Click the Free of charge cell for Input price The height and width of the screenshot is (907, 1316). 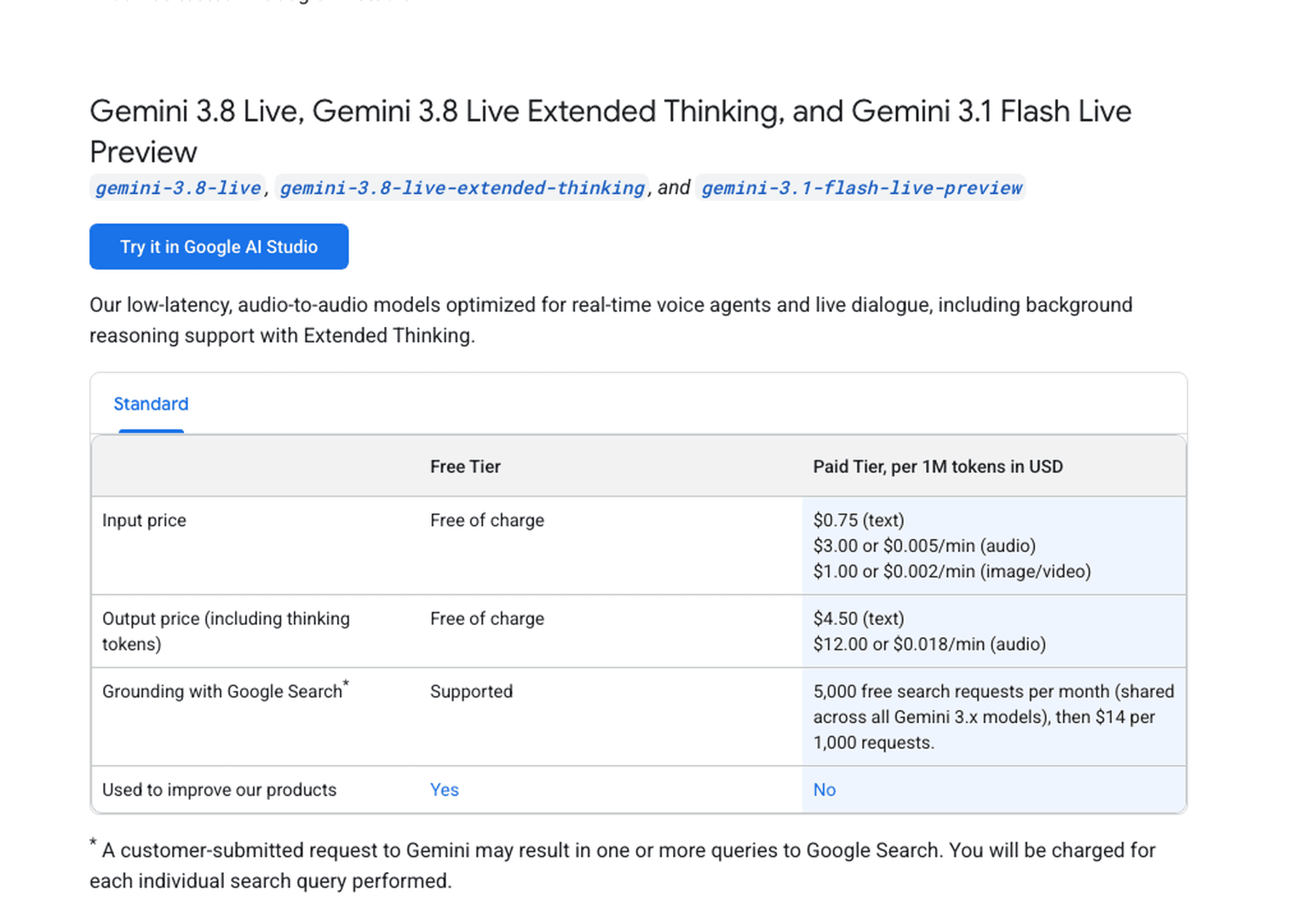[x=487, y=520]
